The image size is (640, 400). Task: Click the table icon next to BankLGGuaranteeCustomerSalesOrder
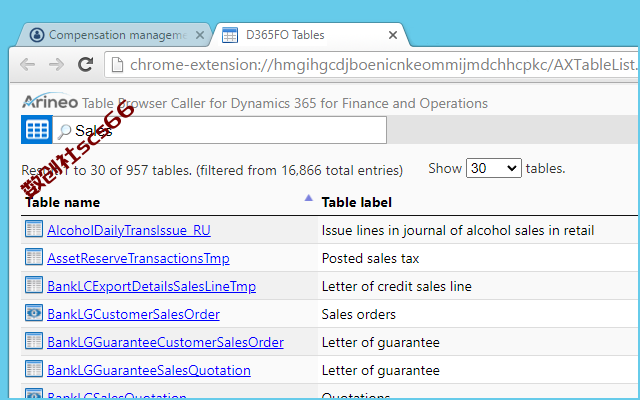33,341
